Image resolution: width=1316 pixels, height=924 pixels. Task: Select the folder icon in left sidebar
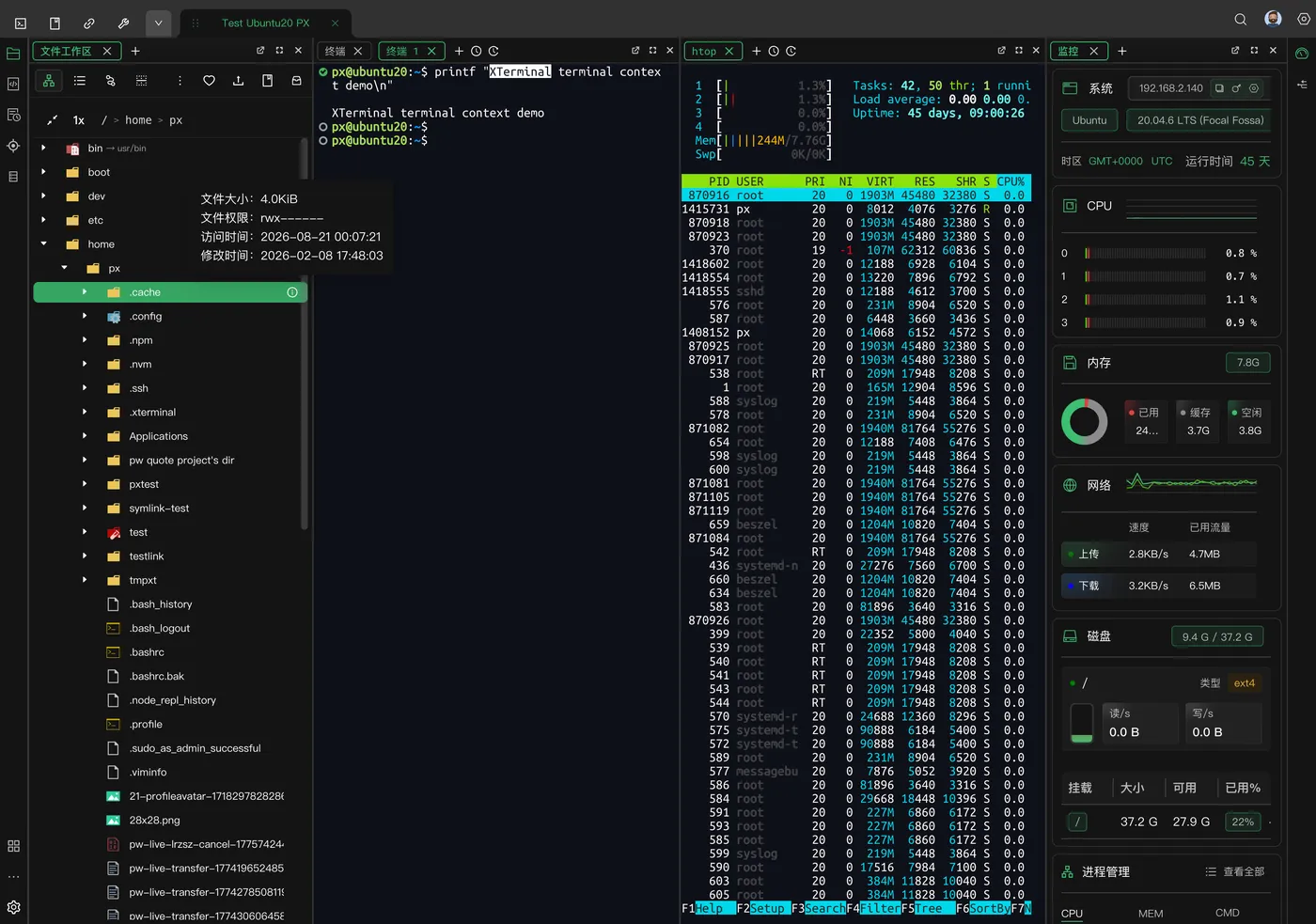pos(13,54)
